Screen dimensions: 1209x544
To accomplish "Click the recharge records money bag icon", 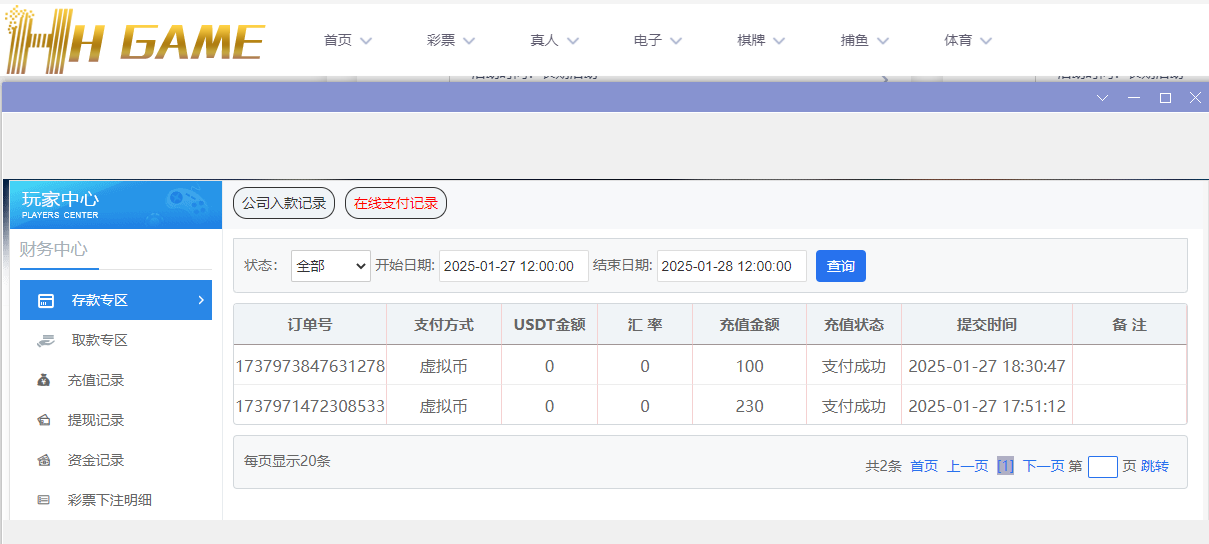I will click(x=44, y=381).
